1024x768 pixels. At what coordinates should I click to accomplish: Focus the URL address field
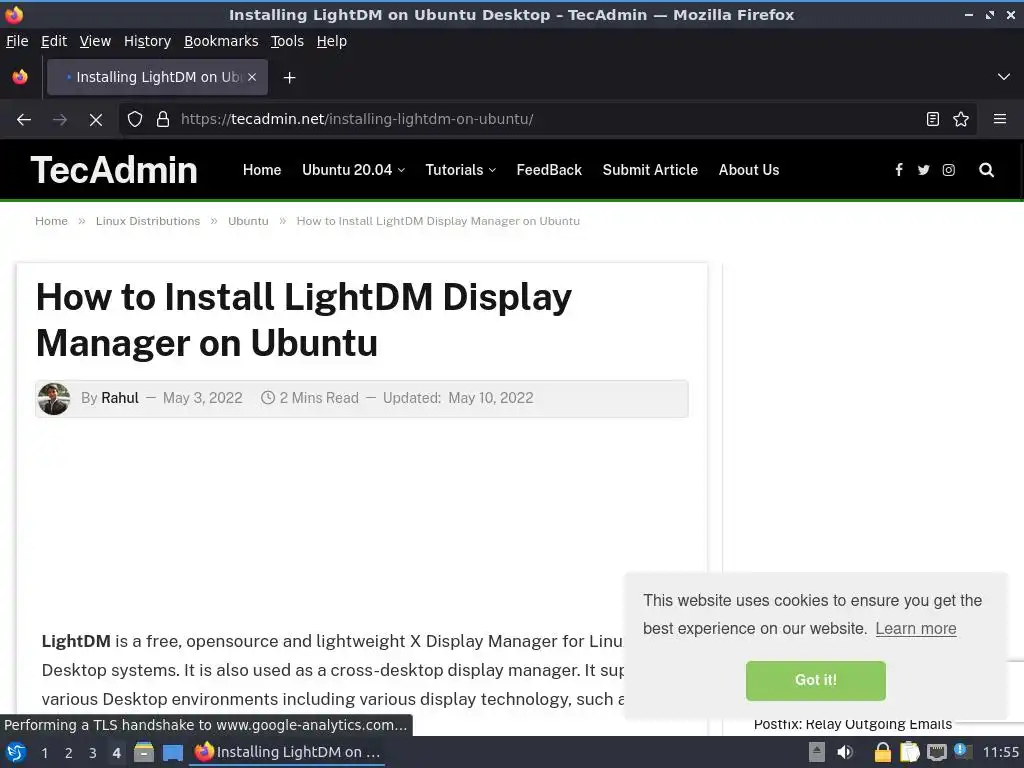pyautogui.click(x=549, y=119)
